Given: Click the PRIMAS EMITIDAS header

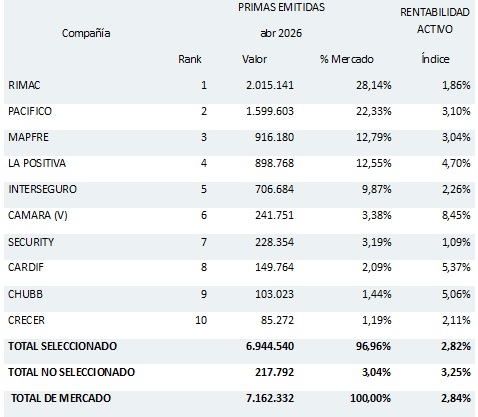Looking at the screenshot, I should [281, 7].
